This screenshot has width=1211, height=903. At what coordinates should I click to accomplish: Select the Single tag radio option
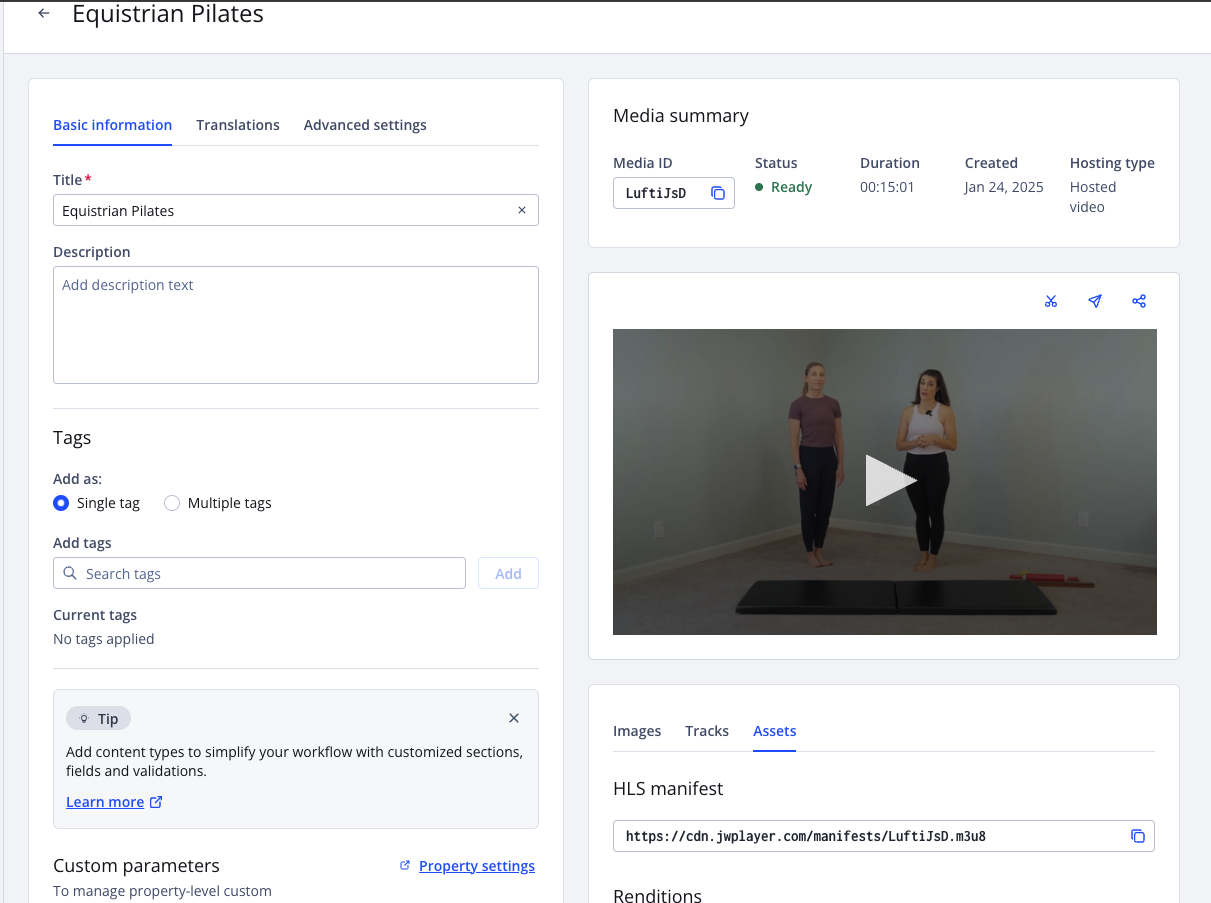pos(62,503)
